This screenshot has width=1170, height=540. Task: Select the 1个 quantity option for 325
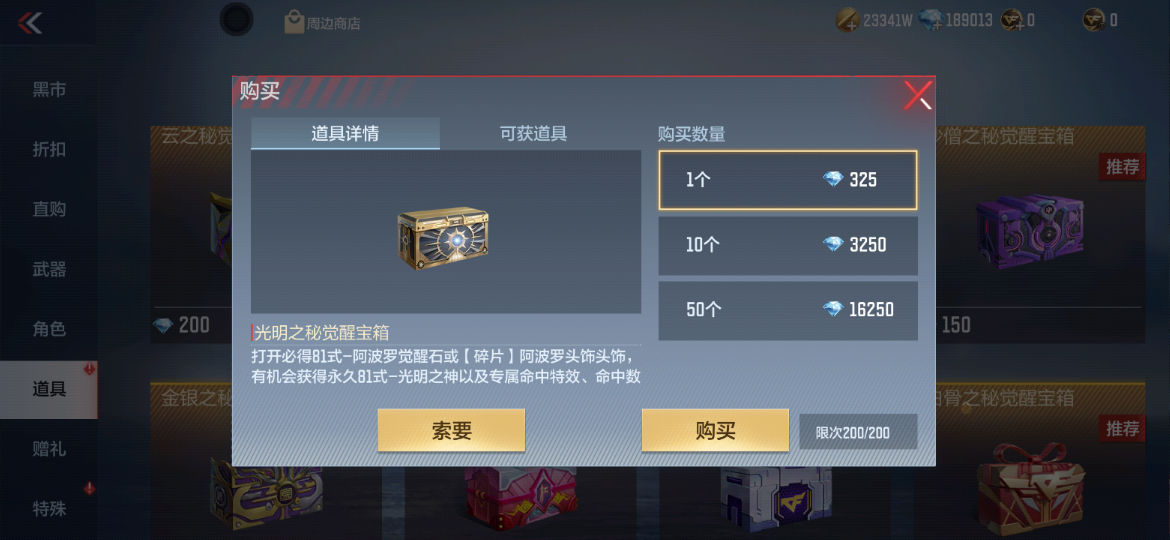tap(788, 180)
